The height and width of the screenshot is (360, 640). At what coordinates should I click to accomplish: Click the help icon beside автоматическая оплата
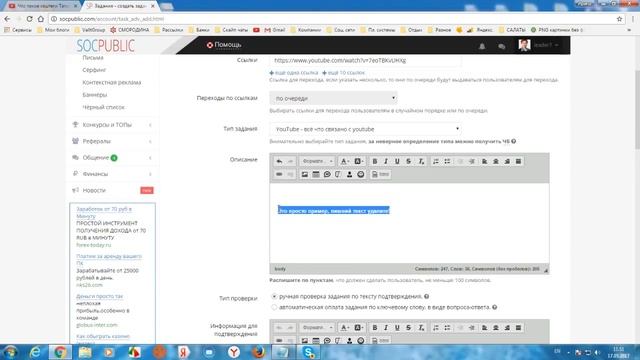(495, 307)
